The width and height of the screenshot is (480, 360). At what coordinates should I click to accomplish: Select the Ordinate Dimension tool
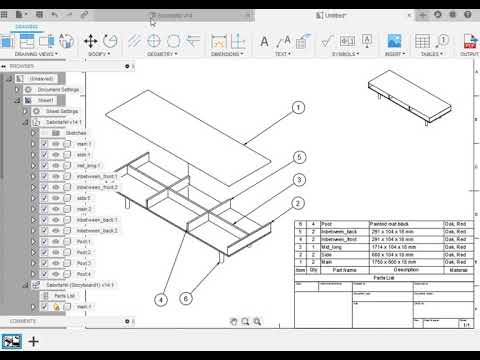coord(238,41)
